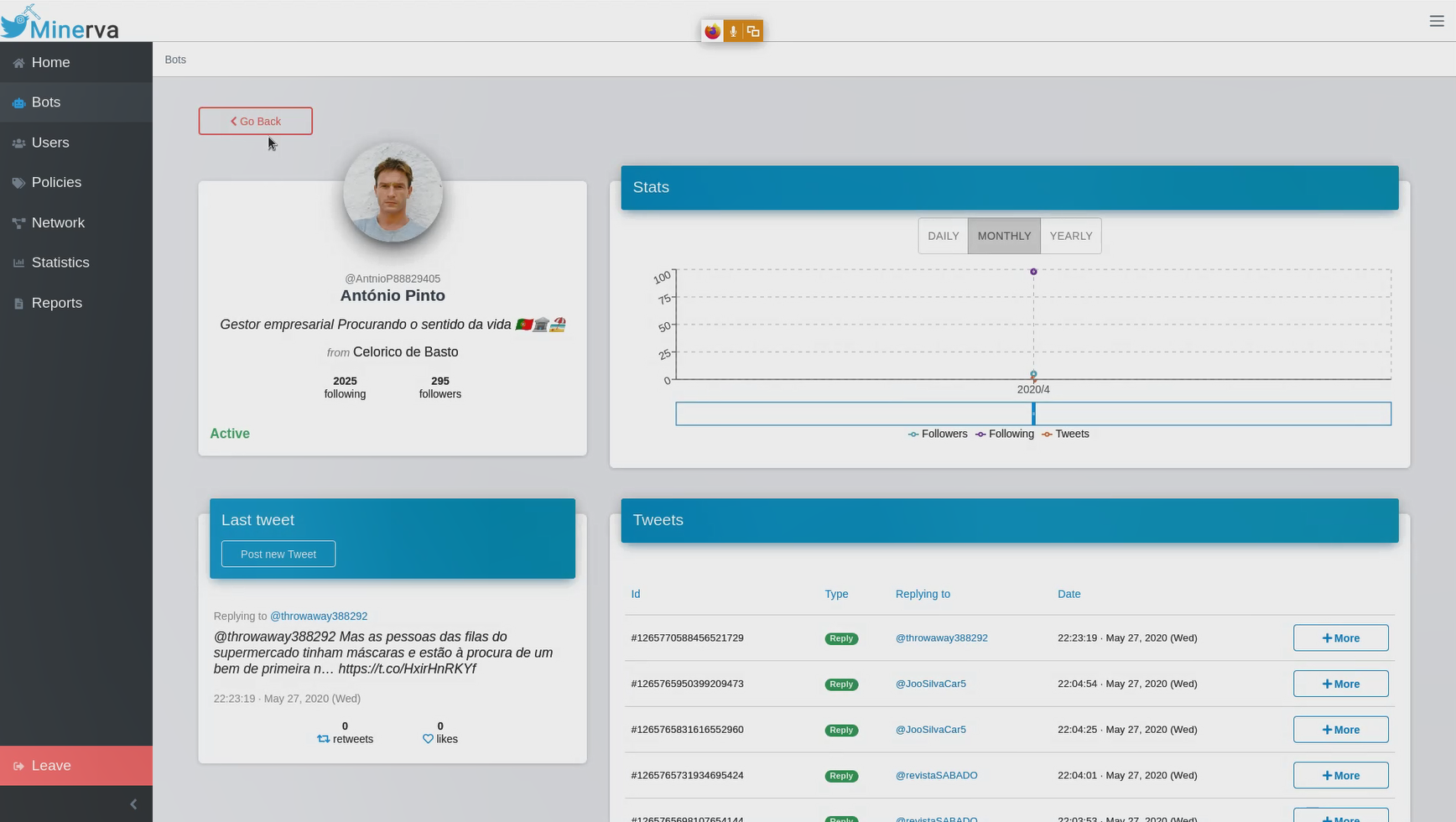Click the retweets icon in Last tweet
This screenshot has height=822, width=1456.
click(x=323, y=739)
